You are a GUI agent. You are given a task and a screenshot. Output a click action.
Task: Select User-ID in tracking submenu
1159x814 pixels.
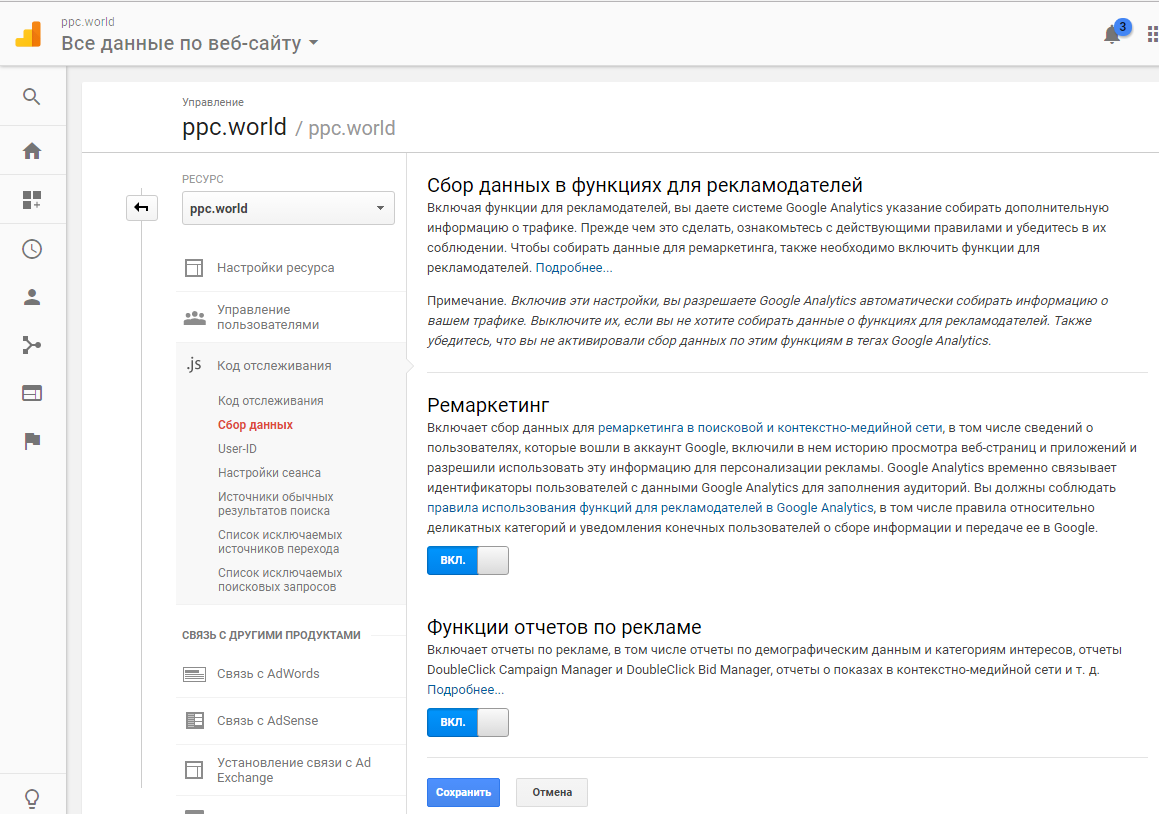coord(237,449)
